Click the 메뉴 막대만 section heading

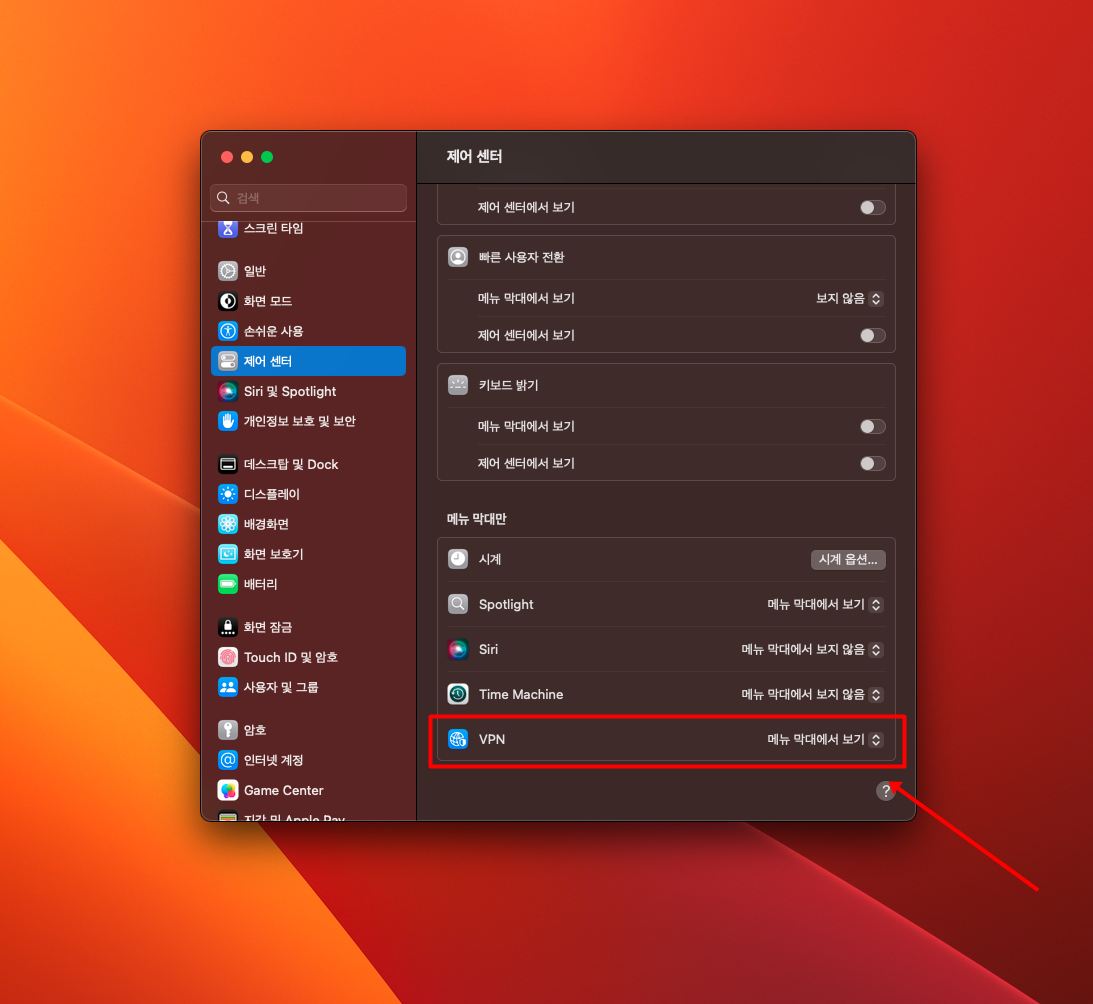[x=477, y=519]
